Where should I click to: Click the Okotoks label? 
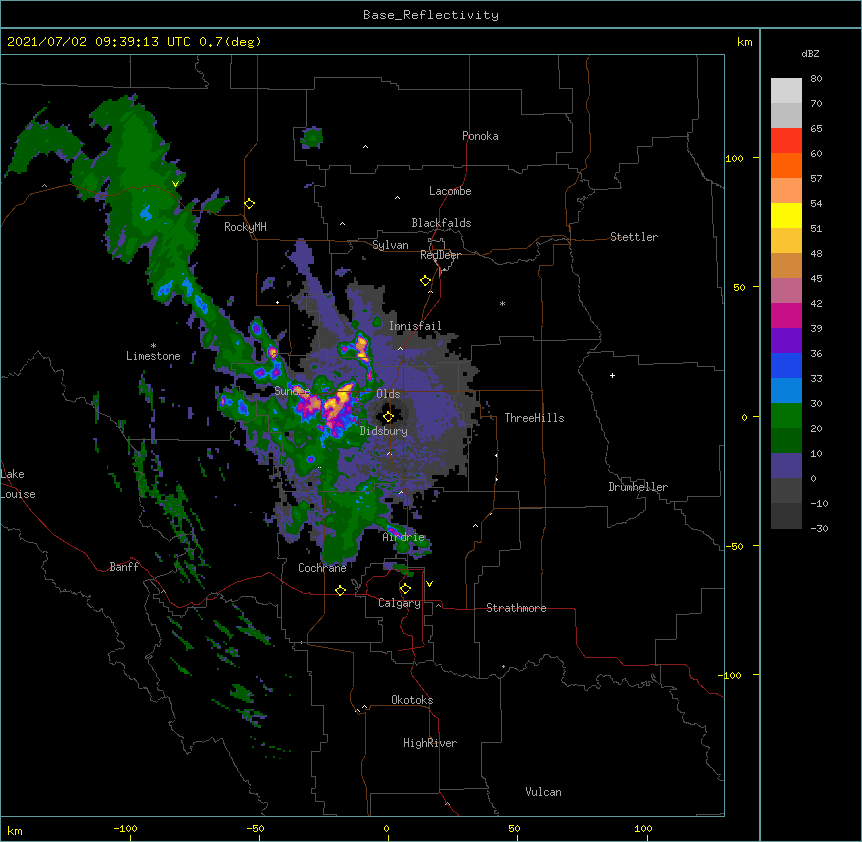coord(412,700)
